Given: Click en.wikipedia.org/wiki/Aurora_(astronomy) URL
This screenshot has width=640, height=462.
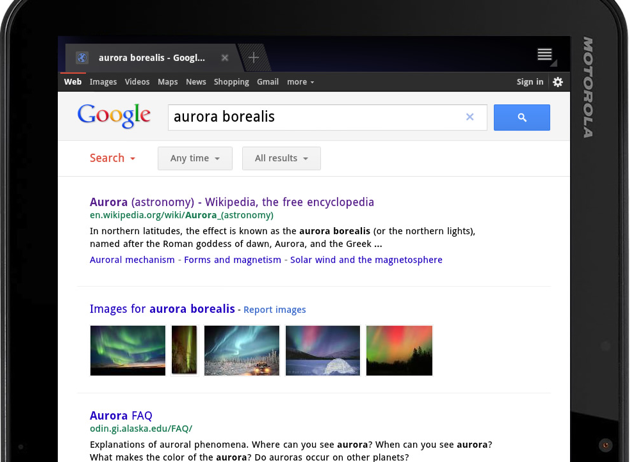Looking at the screenshot, I should [182, 215].
